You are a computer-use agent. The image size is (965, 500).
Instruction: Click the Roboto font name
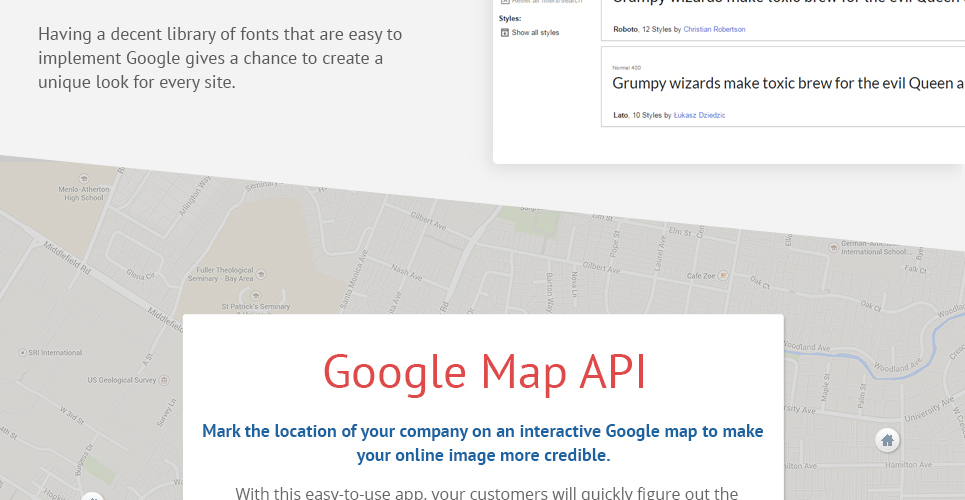click(625, 30)
